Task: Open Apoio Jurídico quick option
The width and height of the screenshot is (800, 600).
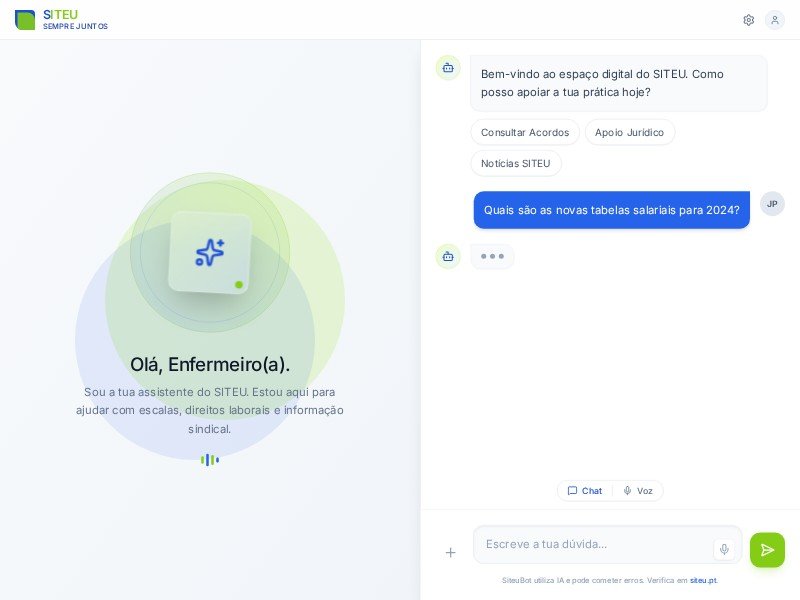Action: point(630,132)
